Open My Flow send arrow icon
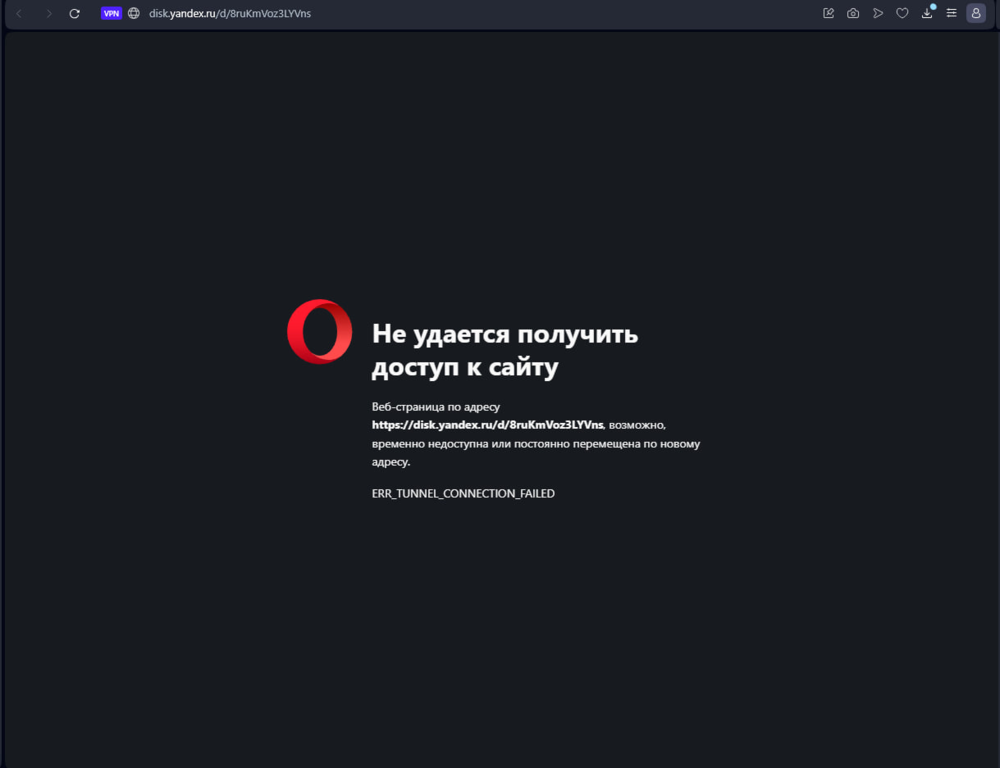Image resolution: width=1000 pixels, height=768 pixels. (x=878, y=13)
